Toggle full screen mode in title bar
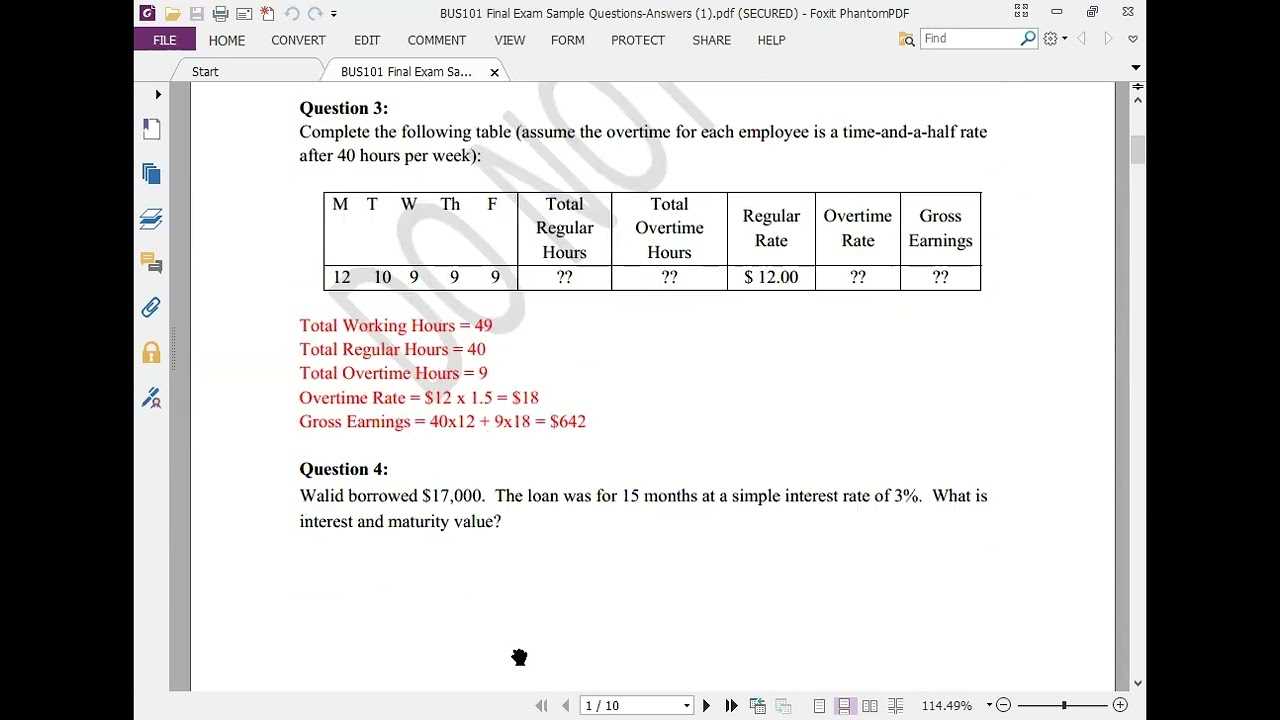 click(1021, 12)
